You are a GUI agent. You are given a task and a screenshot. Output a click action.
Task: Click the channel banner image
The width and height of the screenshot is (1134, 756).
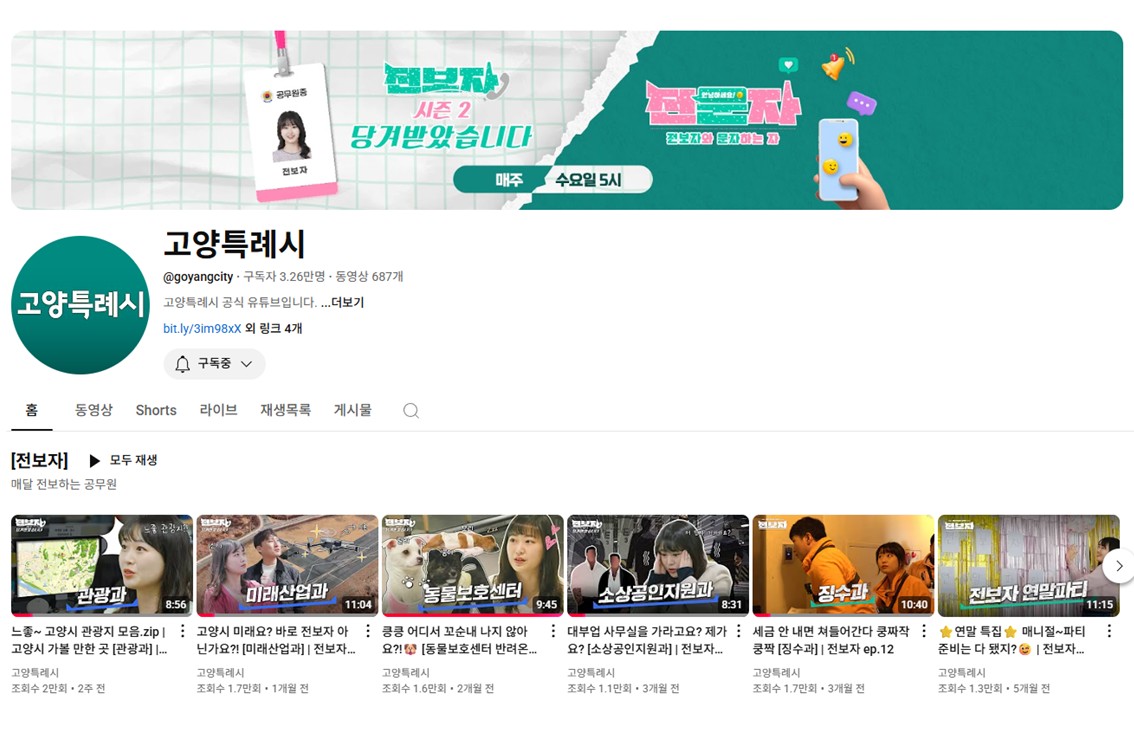[x=567, y=120]
